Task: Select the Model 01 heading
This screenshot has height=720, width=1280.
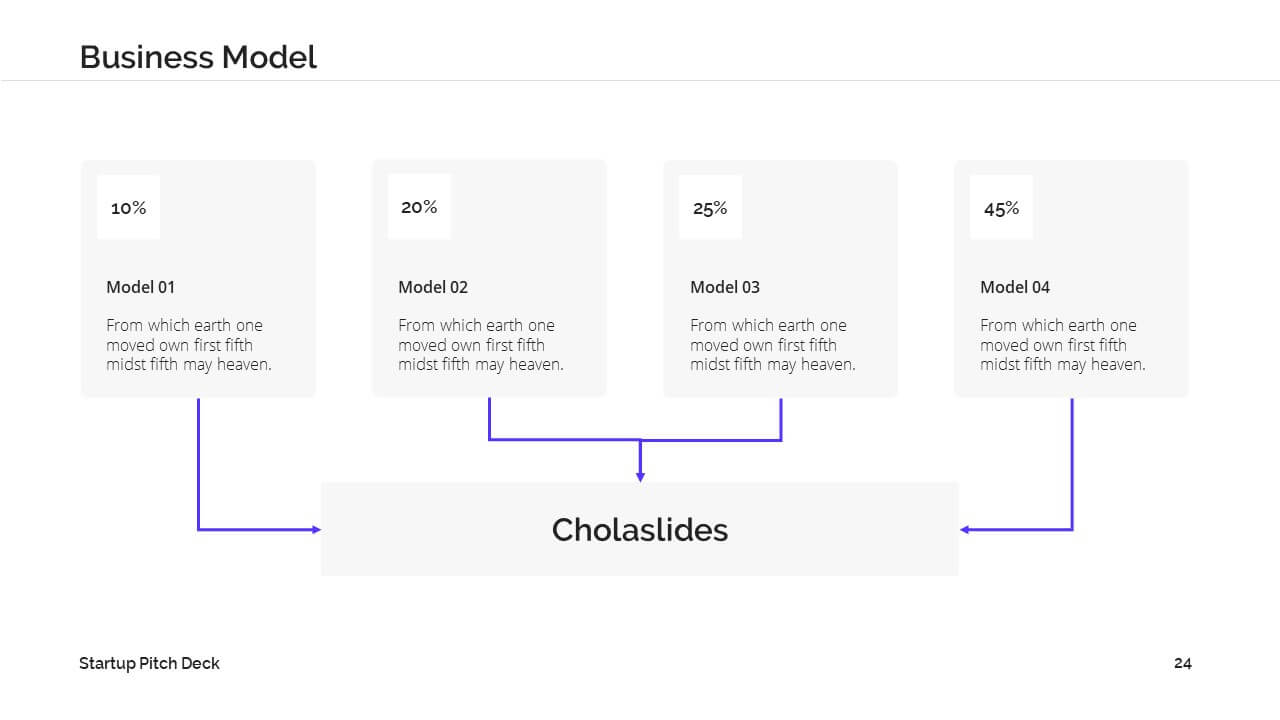Action: pos(141,287)
